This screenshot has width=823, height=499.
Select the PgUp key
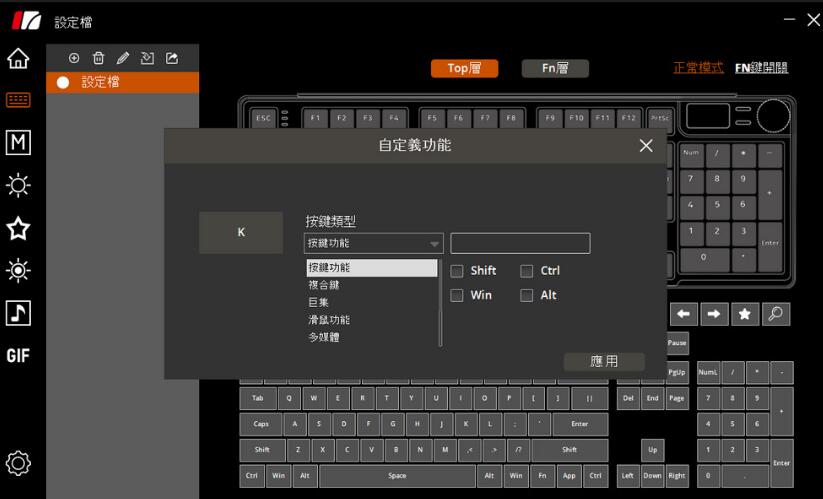(x=677, y=372)
